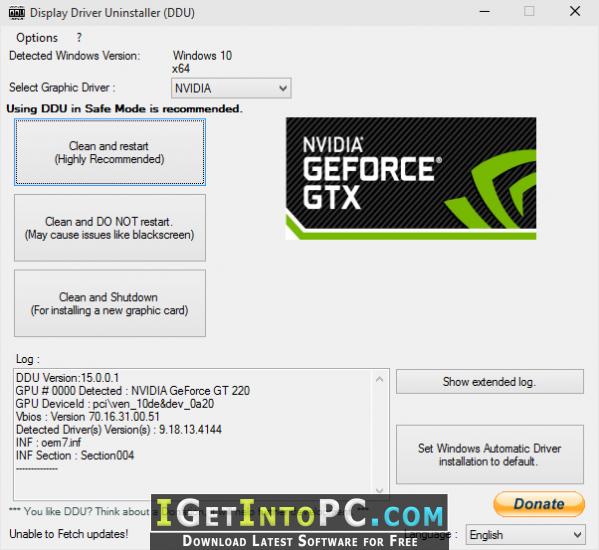Viewport: 599px width, 550px height.
Task: Open the ? help menu
Action: click(79, 38)
